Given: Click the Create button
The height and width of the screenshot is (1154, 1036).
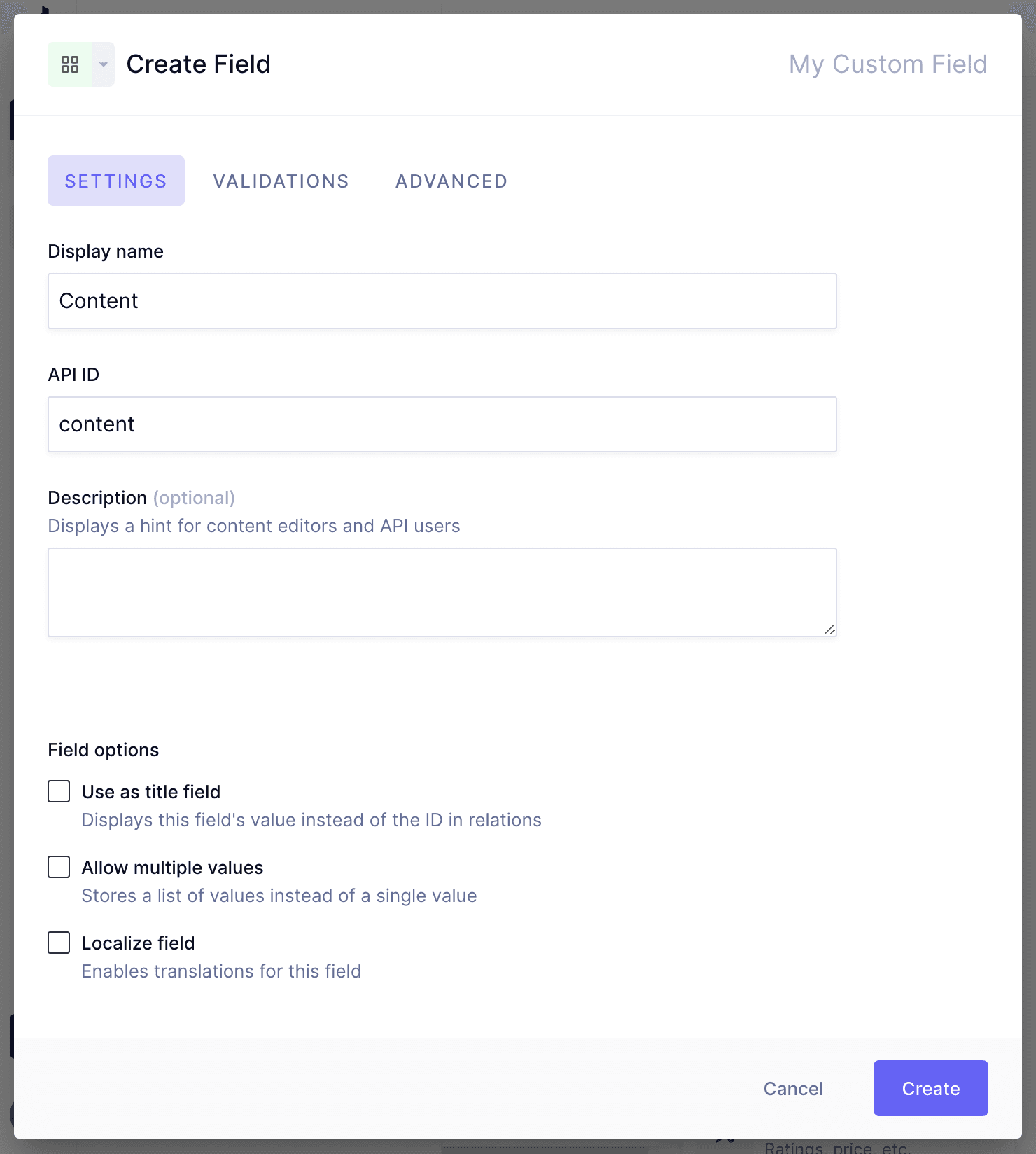Looking at the screenshot, I should 930,1088.
